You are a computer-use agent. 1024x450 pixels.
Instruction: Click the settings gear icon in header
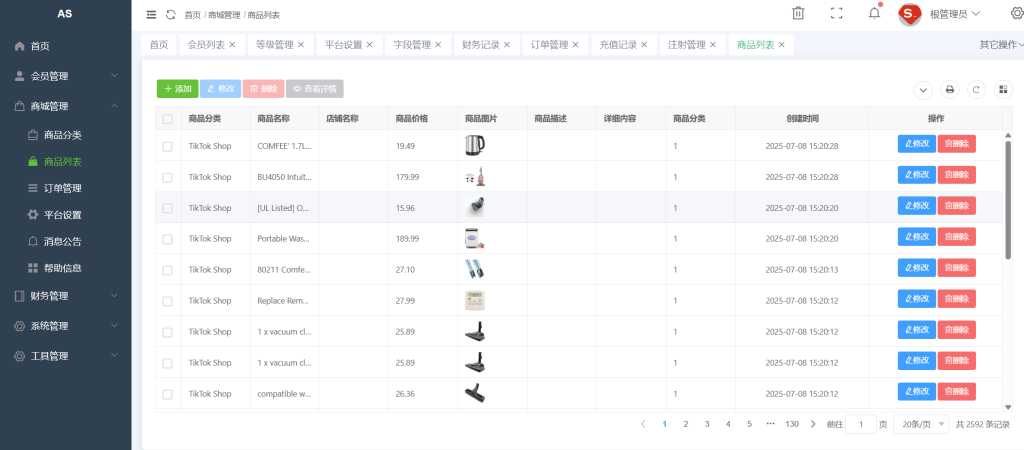pyautogui.click(x=1017, y=13)
